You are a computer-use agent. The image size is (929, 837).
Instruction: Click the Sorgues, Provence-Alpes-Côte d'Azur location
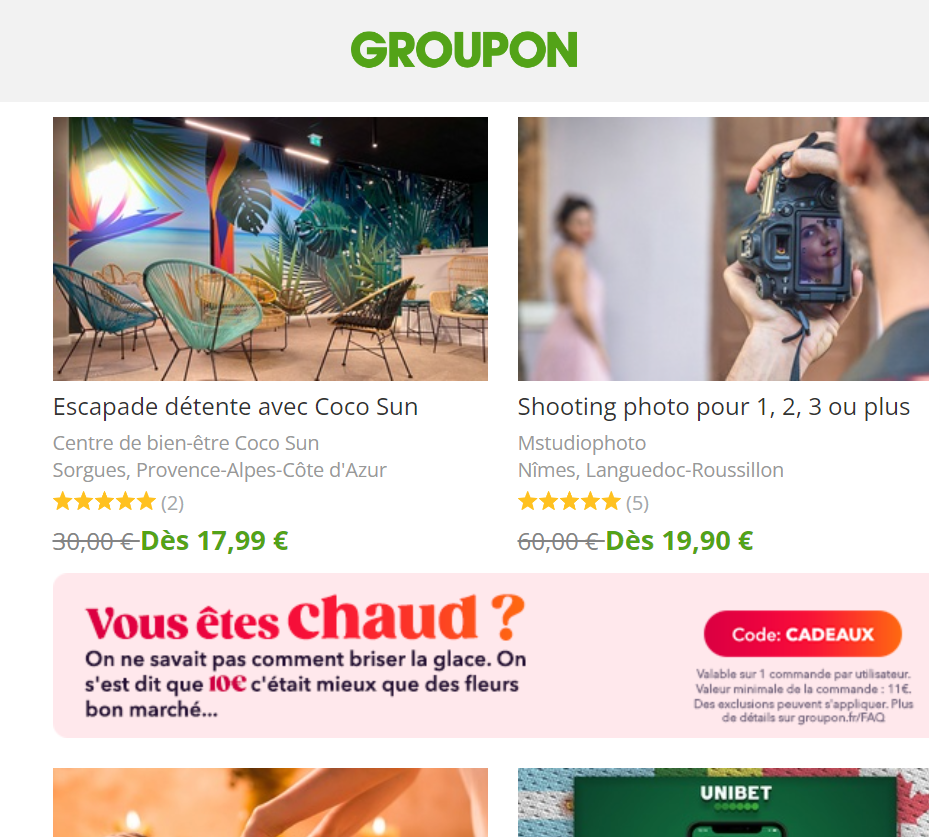pyautogui.click(x=219, y=470)
